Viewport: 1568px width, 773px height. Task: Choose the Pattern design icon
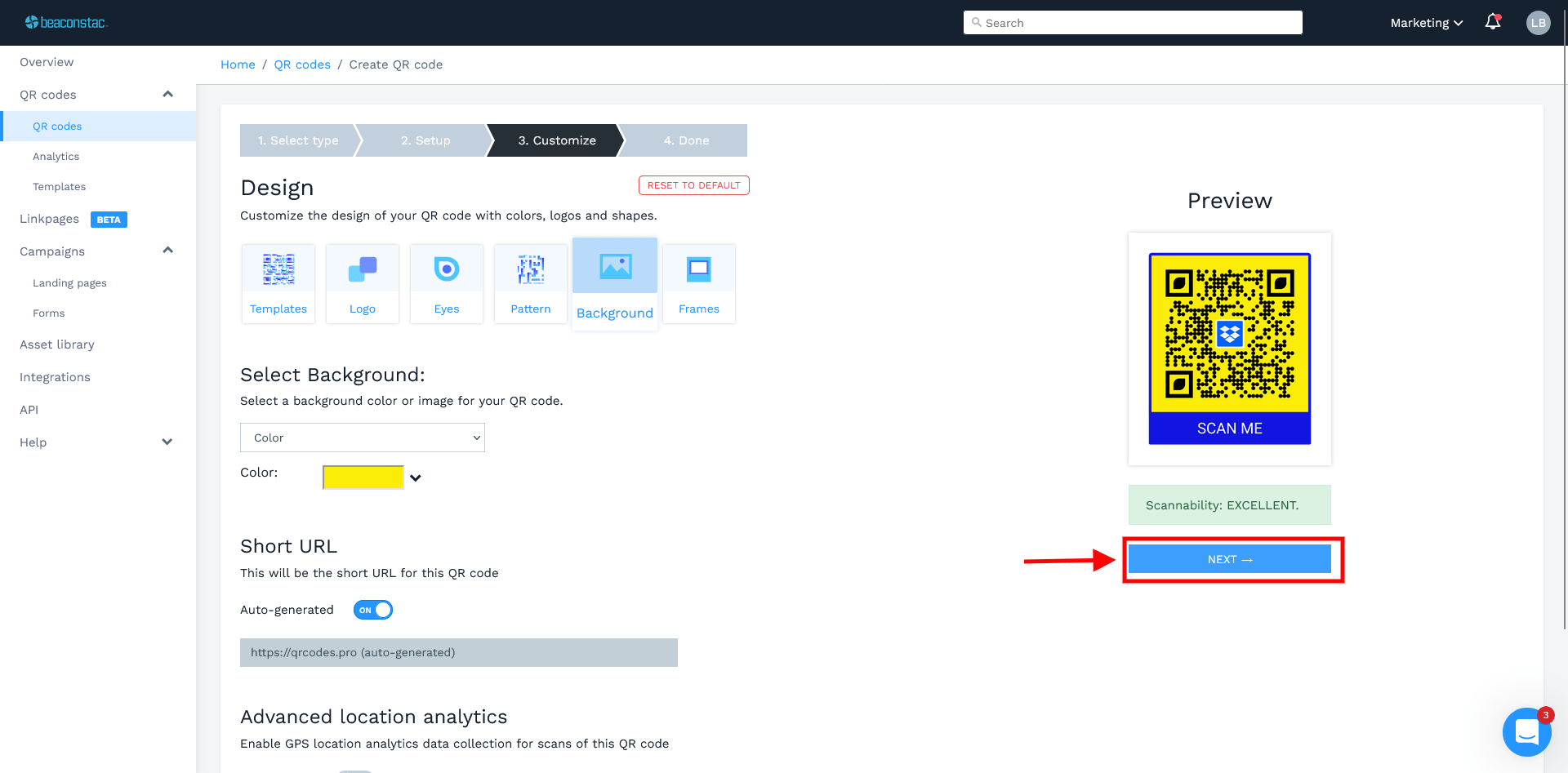[531, 283]
